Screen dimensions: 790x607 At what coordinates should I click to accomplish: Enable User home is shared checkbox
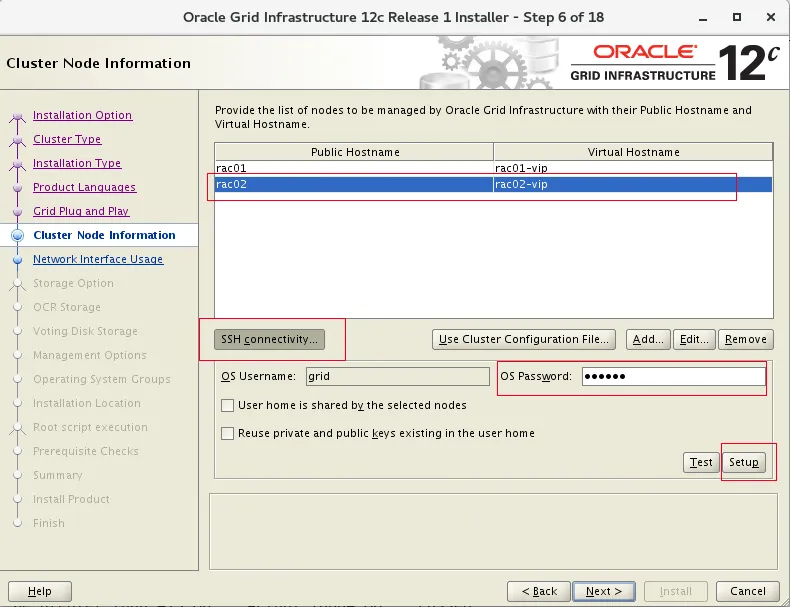tap(228, 406)
